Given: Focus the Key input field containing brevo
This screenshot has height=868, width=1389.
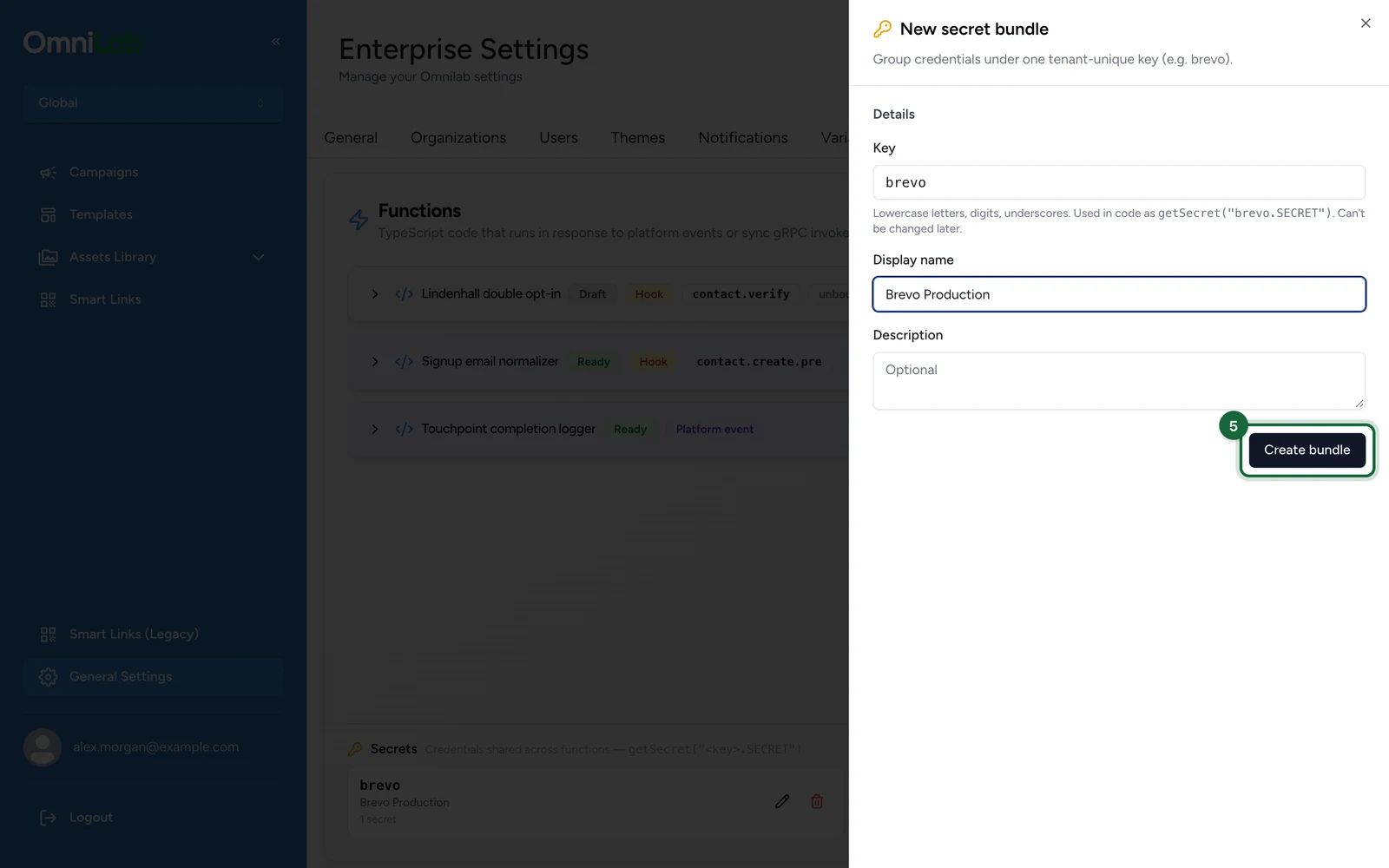Looking at the screenshot, I should [1119, 182].
